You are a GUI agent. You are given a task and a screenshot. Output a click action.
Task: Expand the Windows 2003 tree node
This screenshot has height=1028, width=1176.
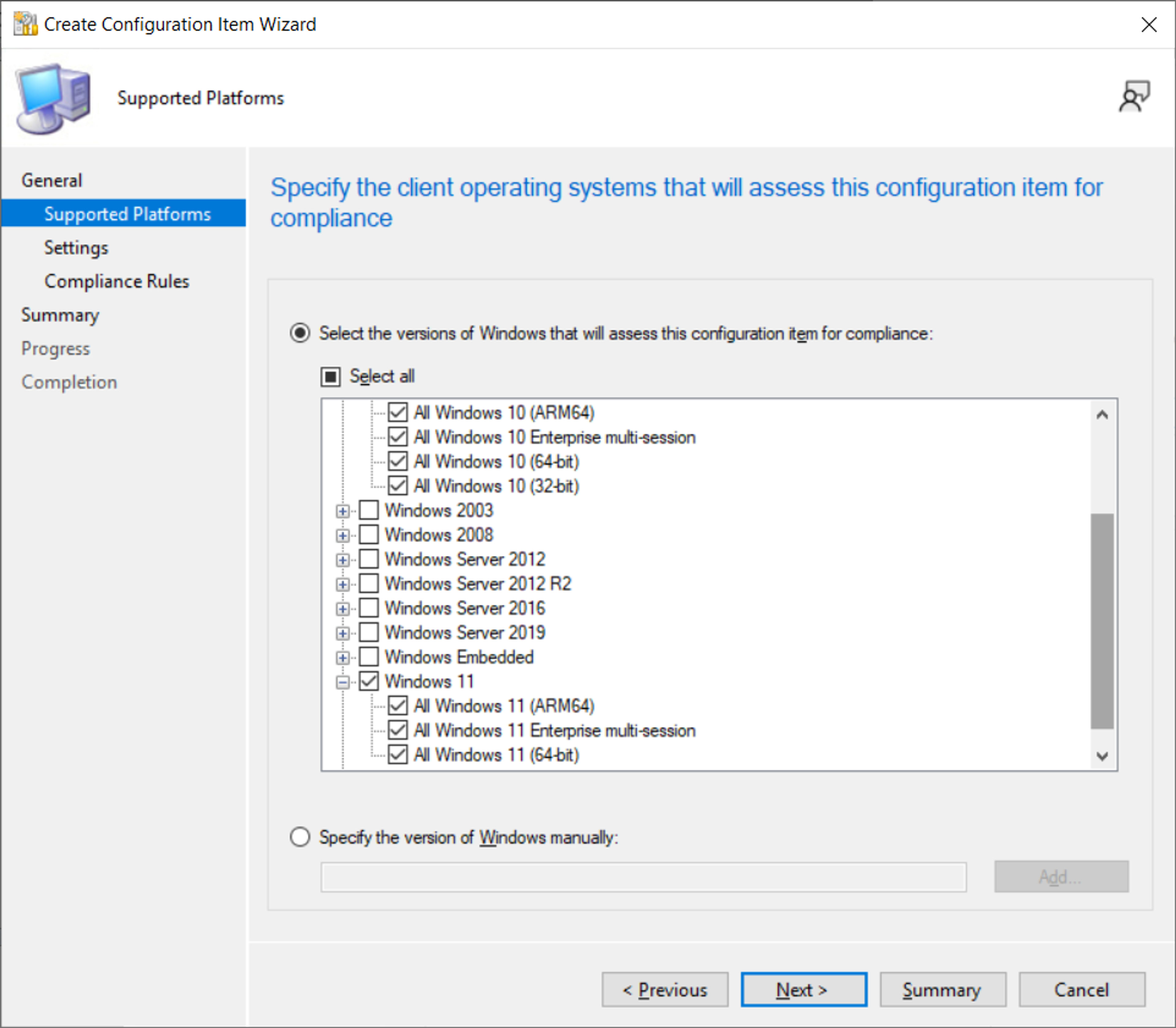click(342, 510)
